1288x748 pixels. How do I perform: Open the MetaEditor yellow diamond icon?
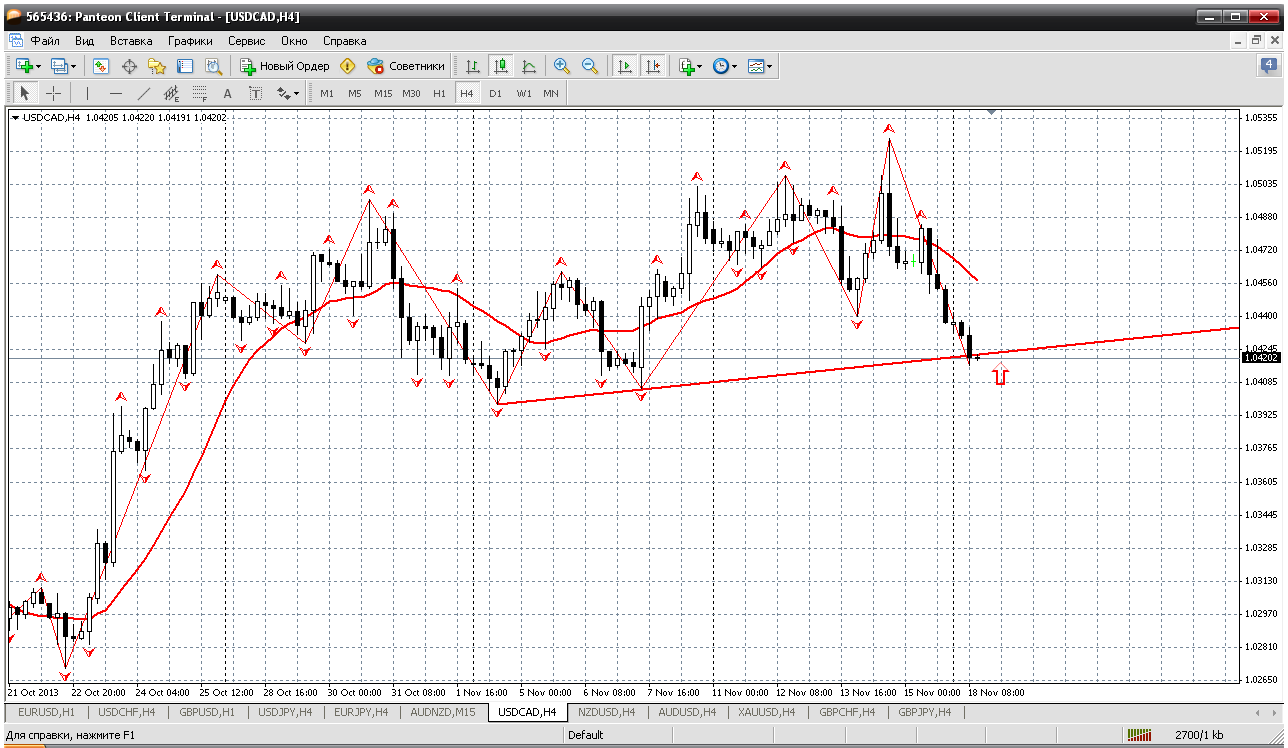click(x=348, y=66)
